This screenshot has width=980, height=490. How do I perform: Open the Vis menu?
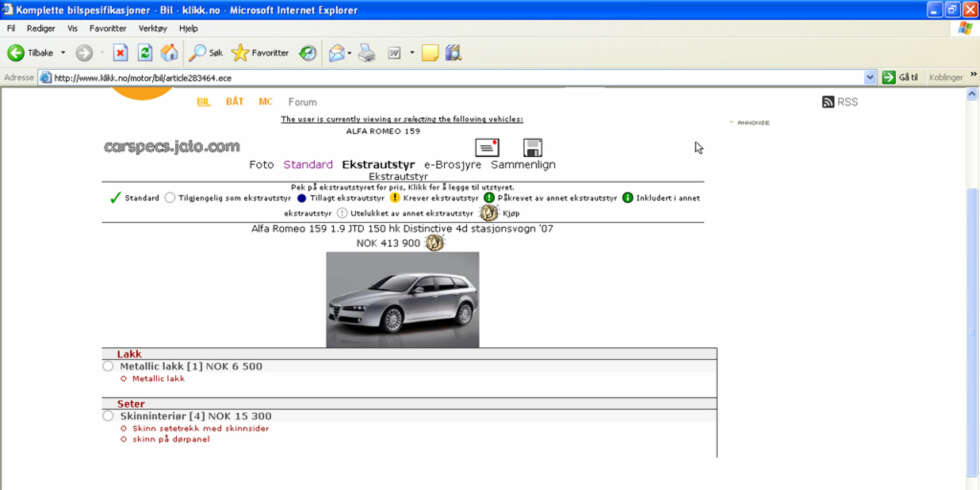point(72,28)
